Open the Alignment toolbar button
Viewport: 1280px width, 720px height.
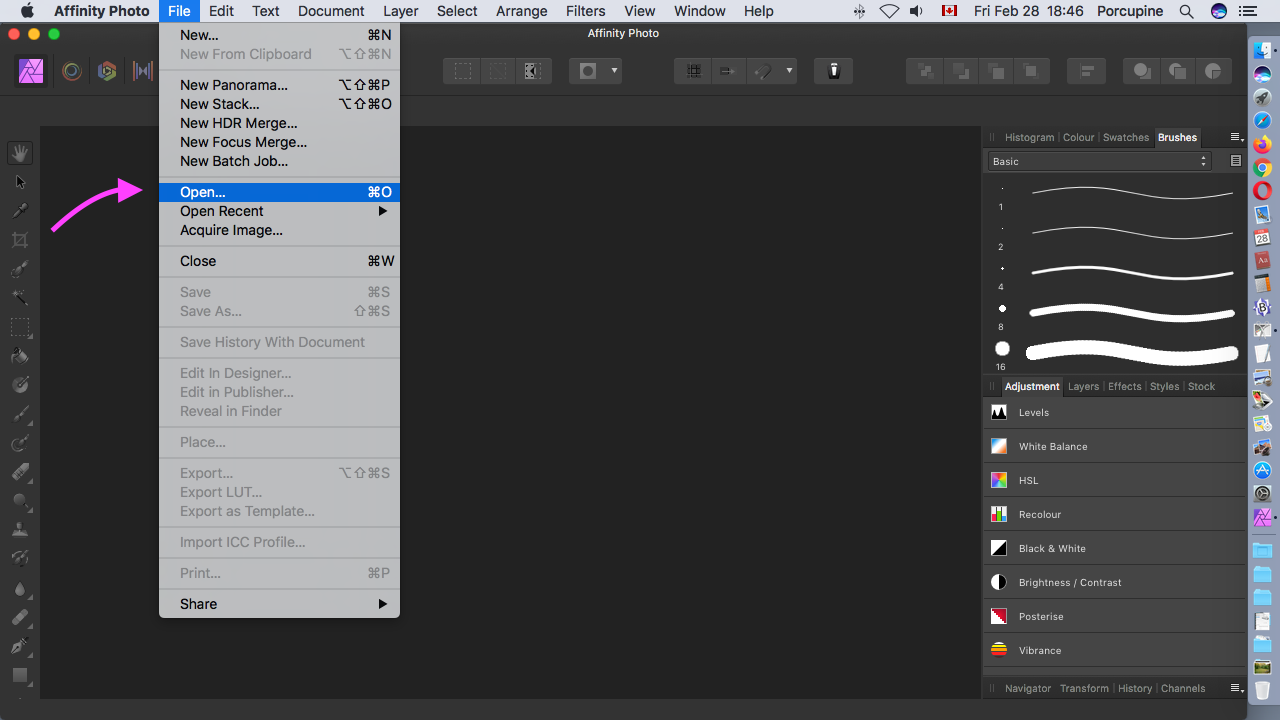point(1085,71)
